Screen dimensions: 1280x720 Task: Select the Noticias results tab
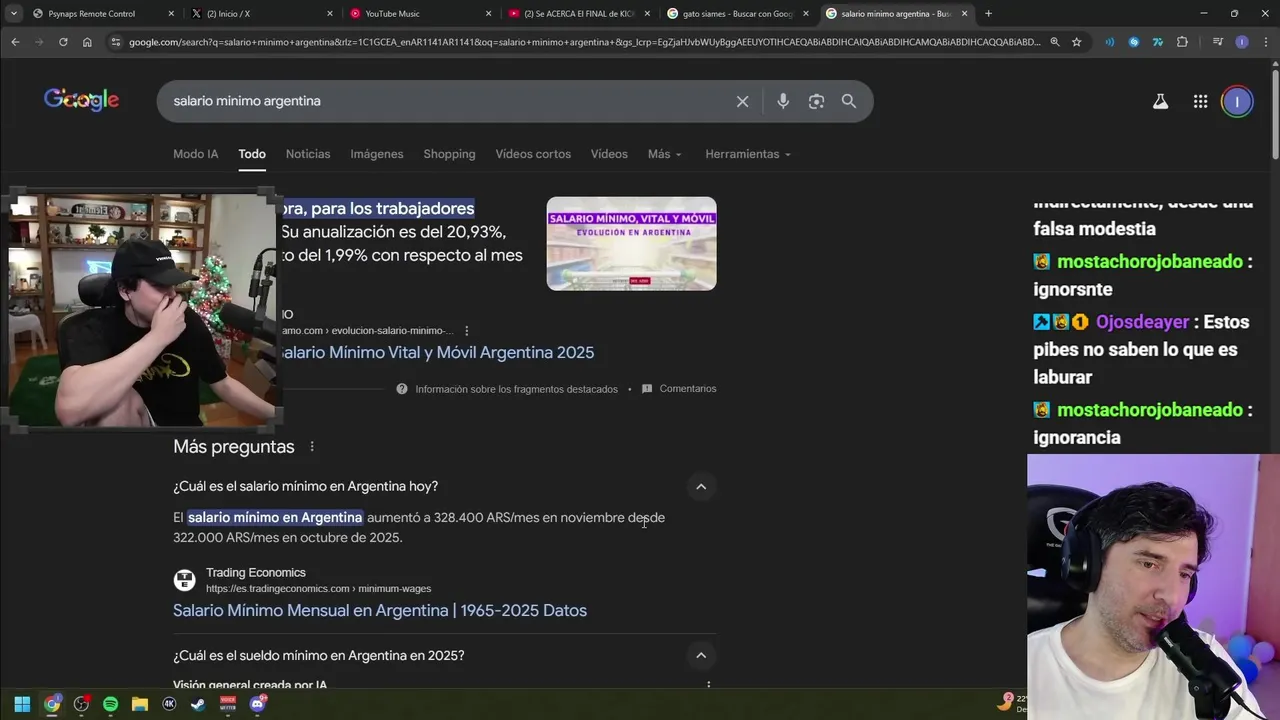[x=308, y=154]
